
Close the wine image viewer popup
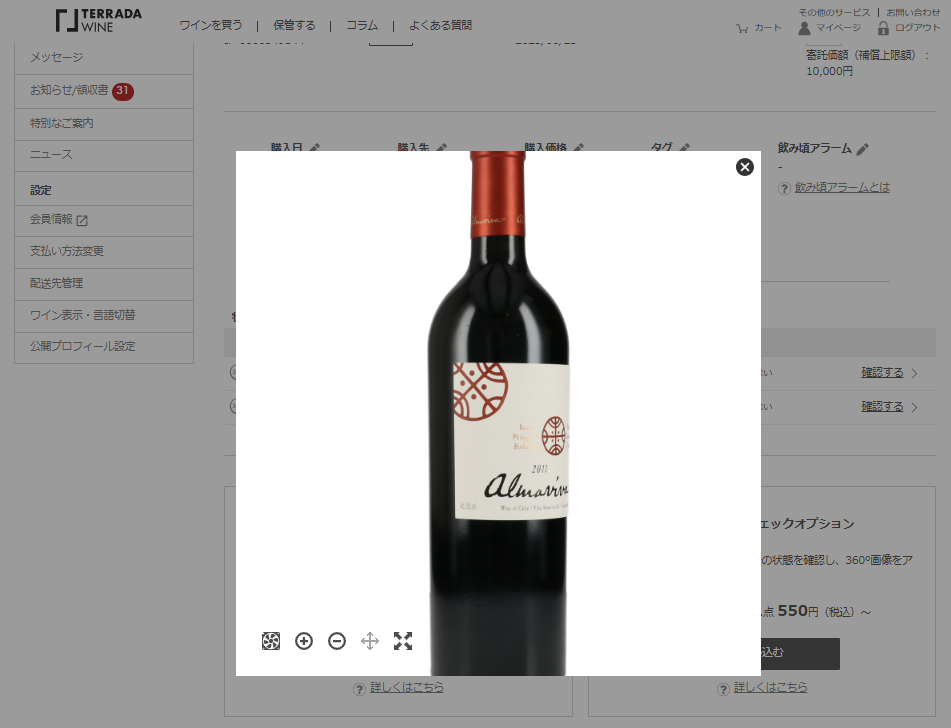tap(745, 167)
